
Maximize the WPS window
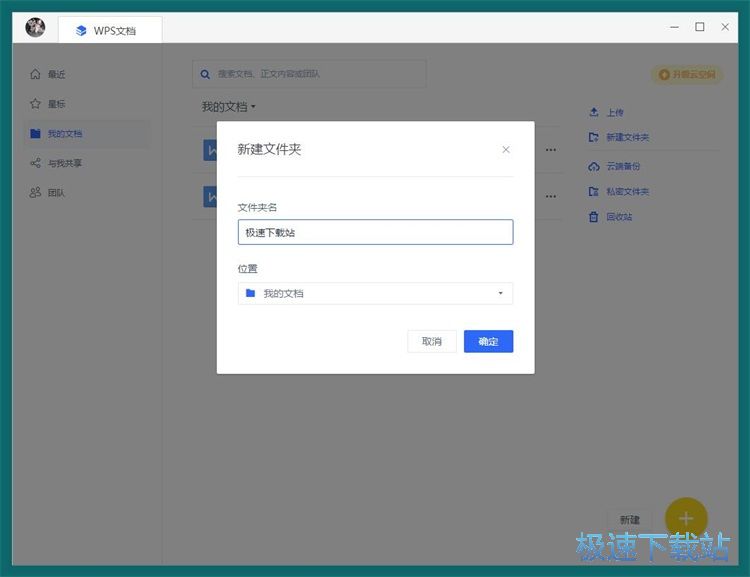pyautogui.click(x=700, y=27)
